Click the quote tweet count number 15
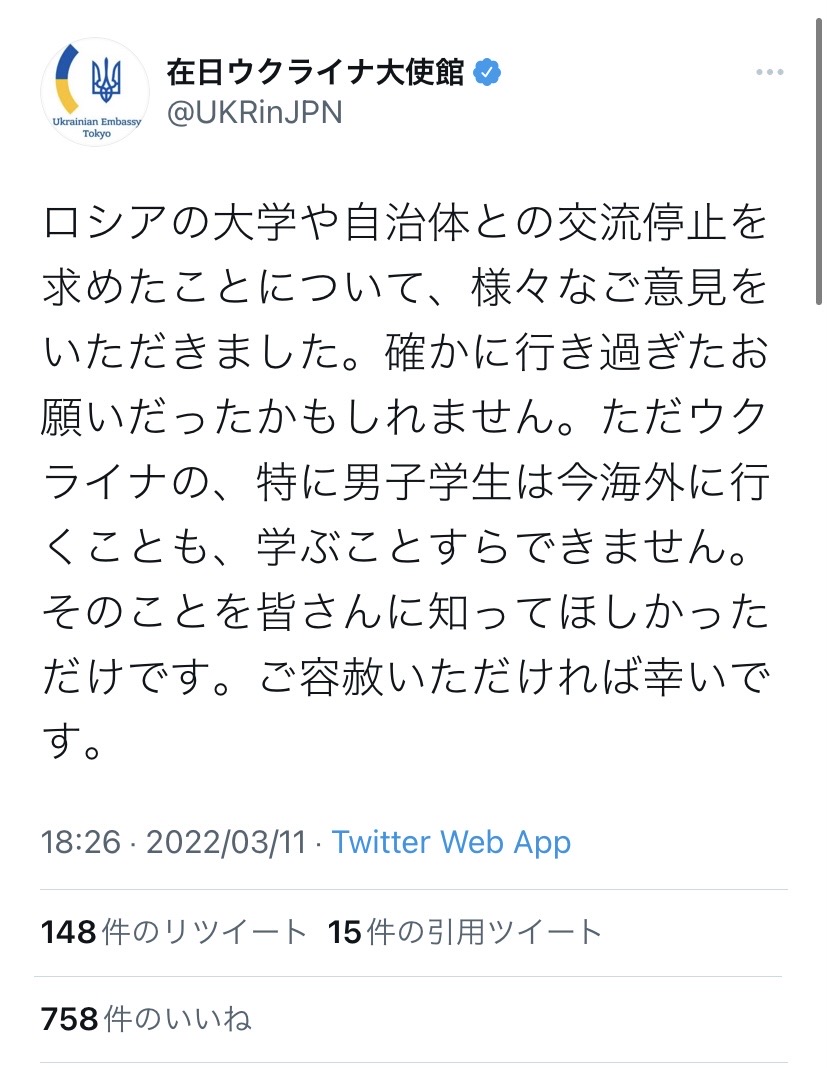Image resolution: width=827 pixels, height=1068 pixels. coord(345,932)
